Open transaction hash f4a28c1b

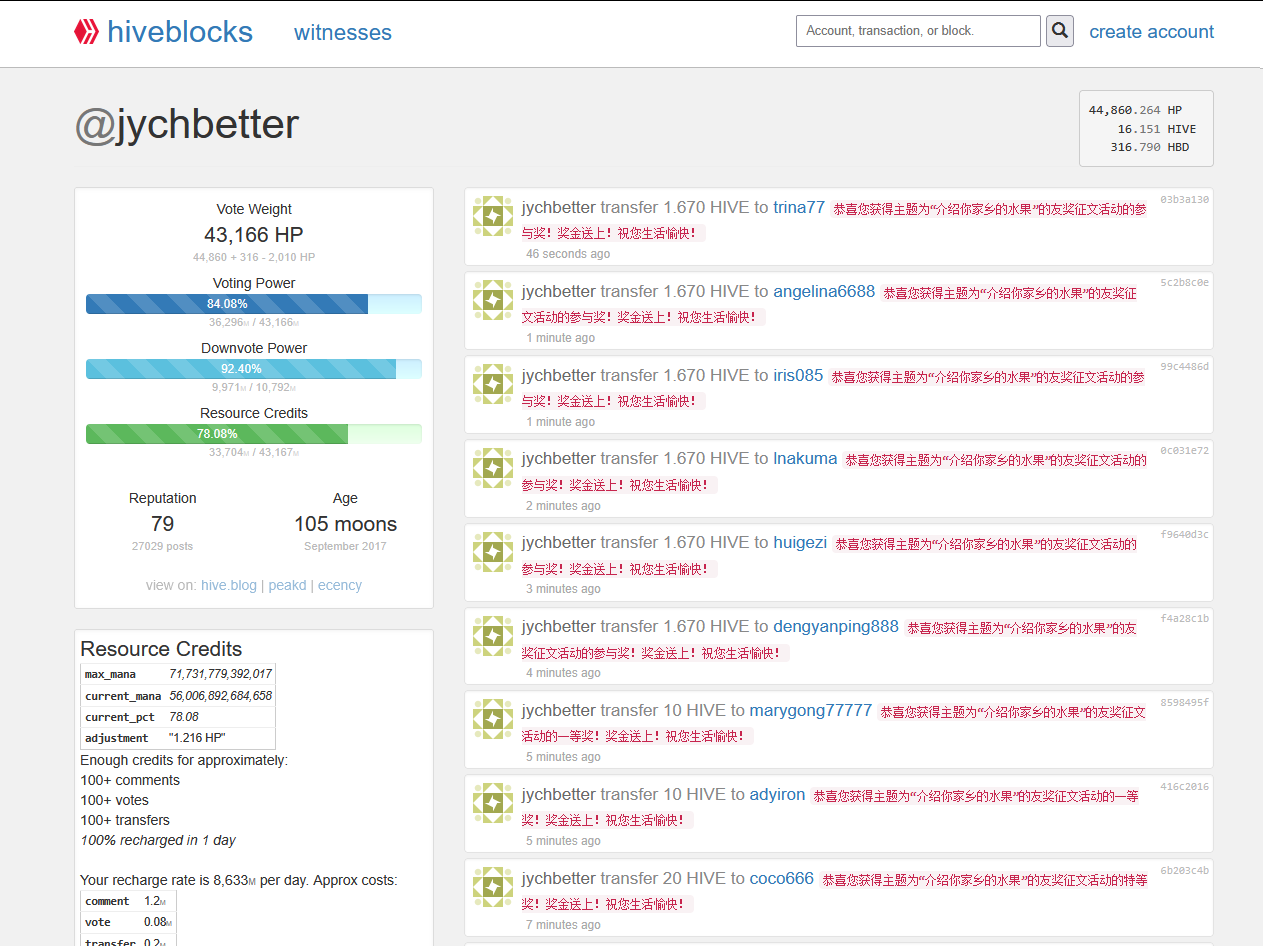pos(1184,618)
